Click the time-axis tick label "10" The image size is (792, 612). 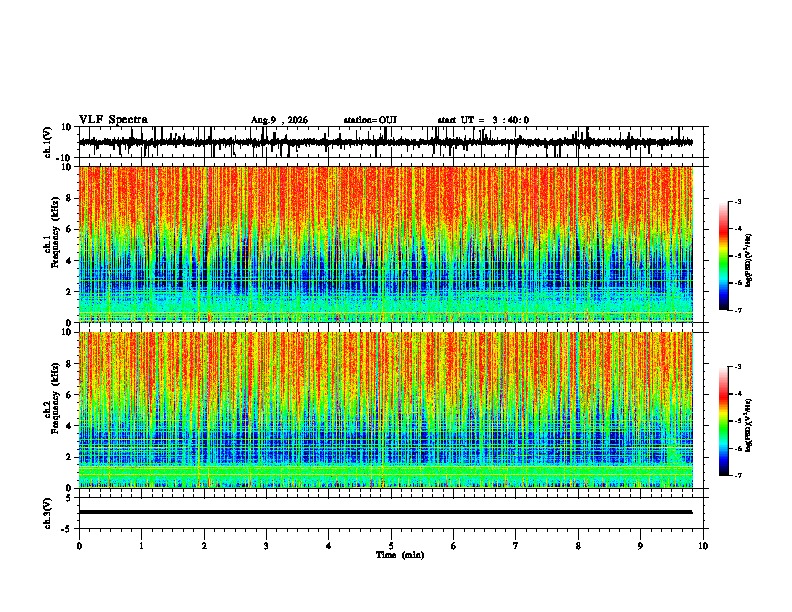pyautogui.click(x=703, y=546)
